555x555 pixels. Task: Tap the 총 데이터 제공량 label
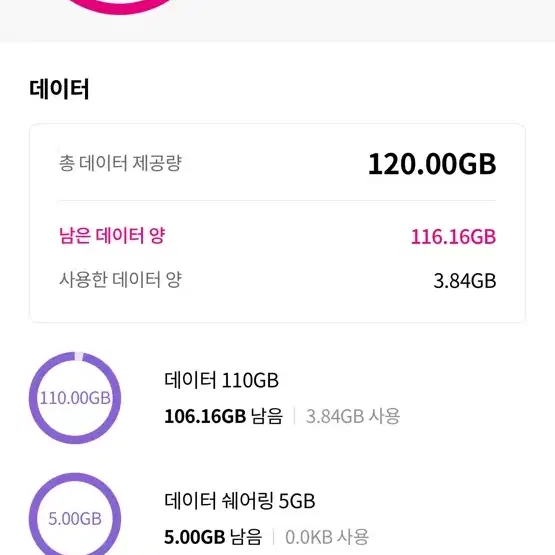(120, 163)
